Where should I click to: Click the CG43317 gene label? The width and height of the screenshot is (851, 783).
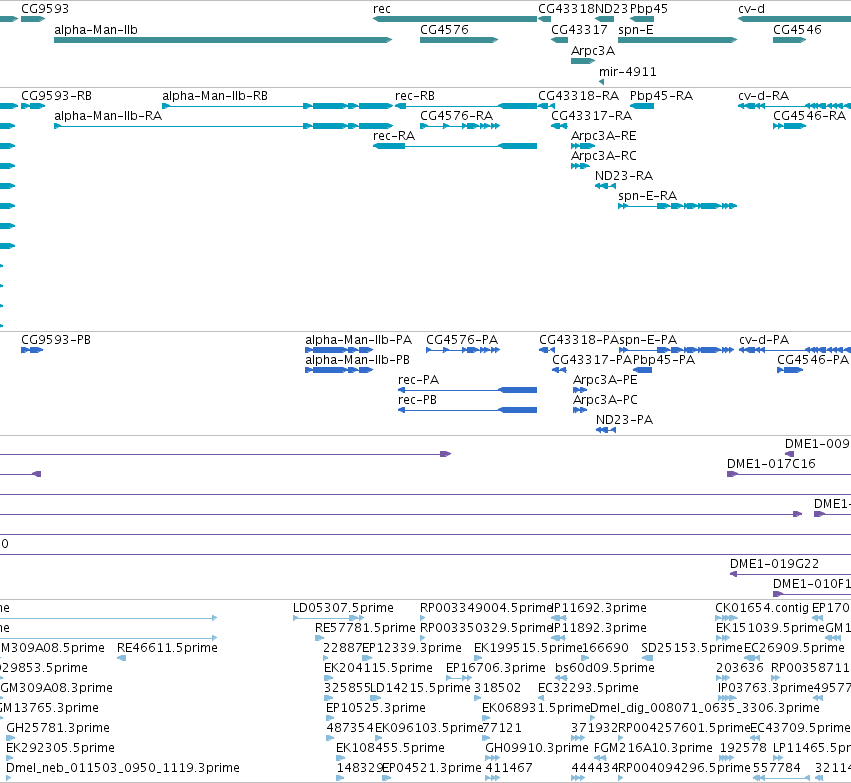point(580,30)
